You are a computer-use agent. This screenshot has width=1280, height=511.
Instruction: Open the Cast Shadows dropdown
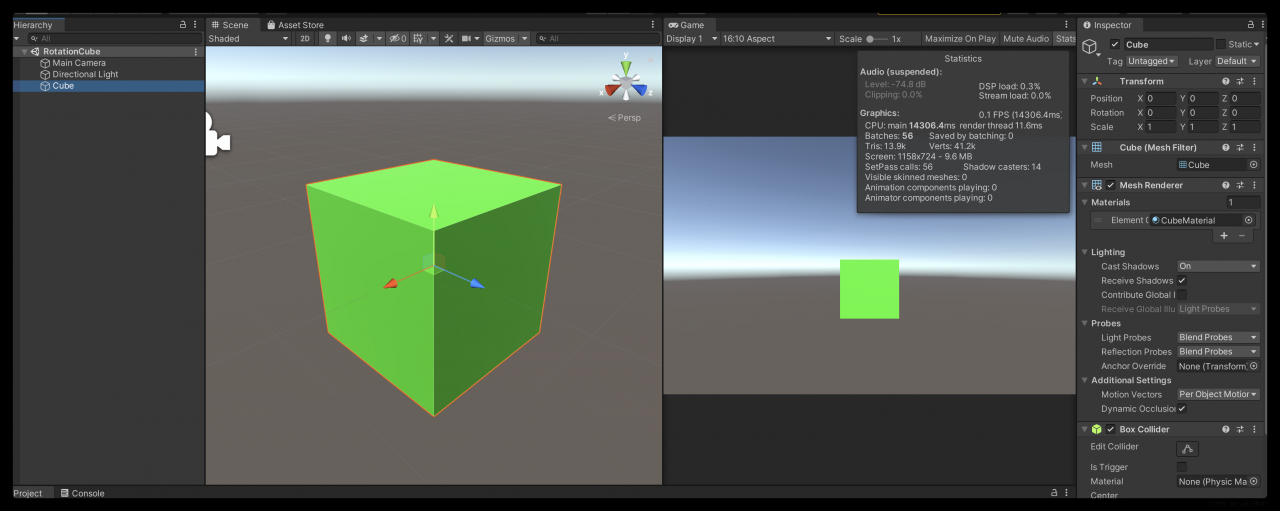[x=1218, y=267]
